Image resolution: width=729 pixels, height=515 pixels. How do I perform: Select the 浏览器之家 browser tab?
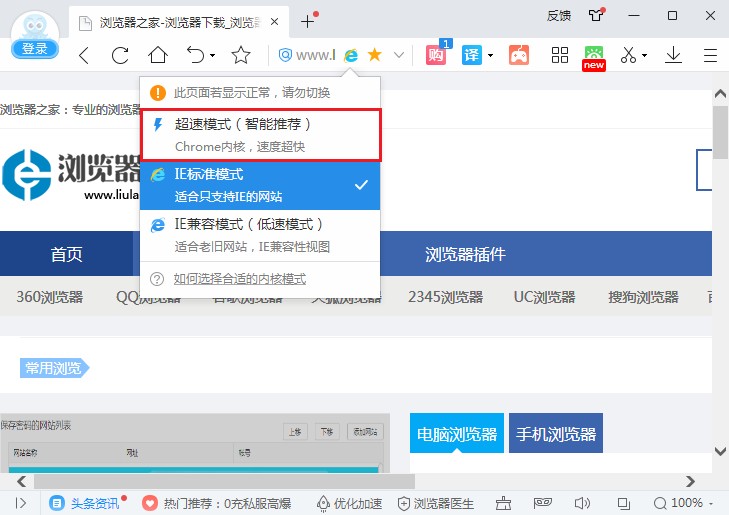tap(179, 22)
